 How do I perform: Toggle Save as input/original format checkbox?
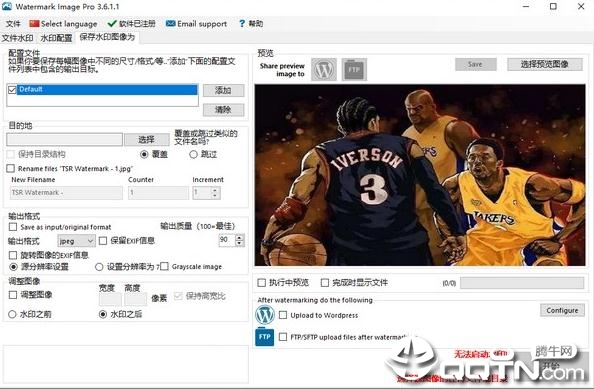13,227
